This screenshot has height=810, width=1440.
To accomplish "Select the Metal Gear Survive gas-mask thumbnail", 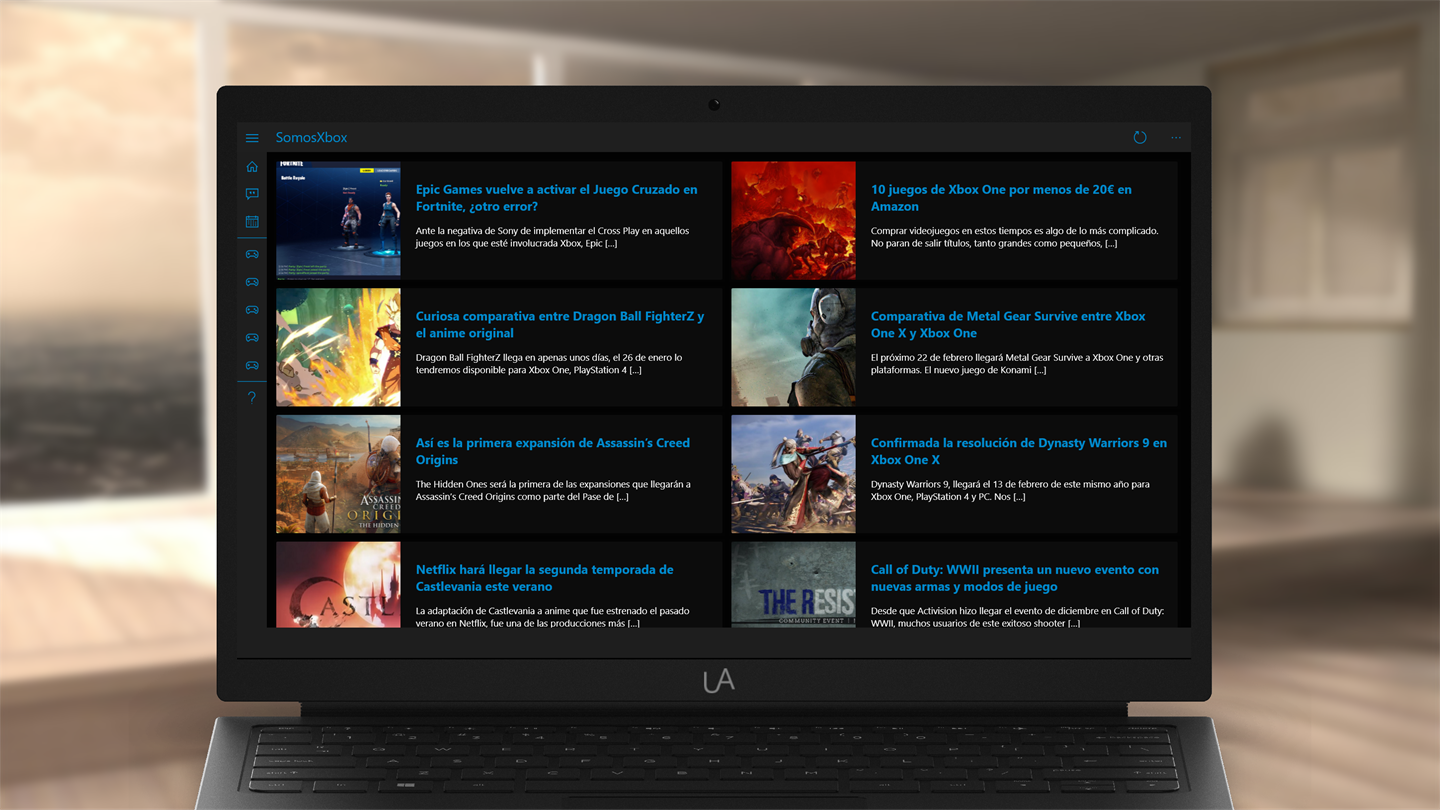I will [793, 347].
